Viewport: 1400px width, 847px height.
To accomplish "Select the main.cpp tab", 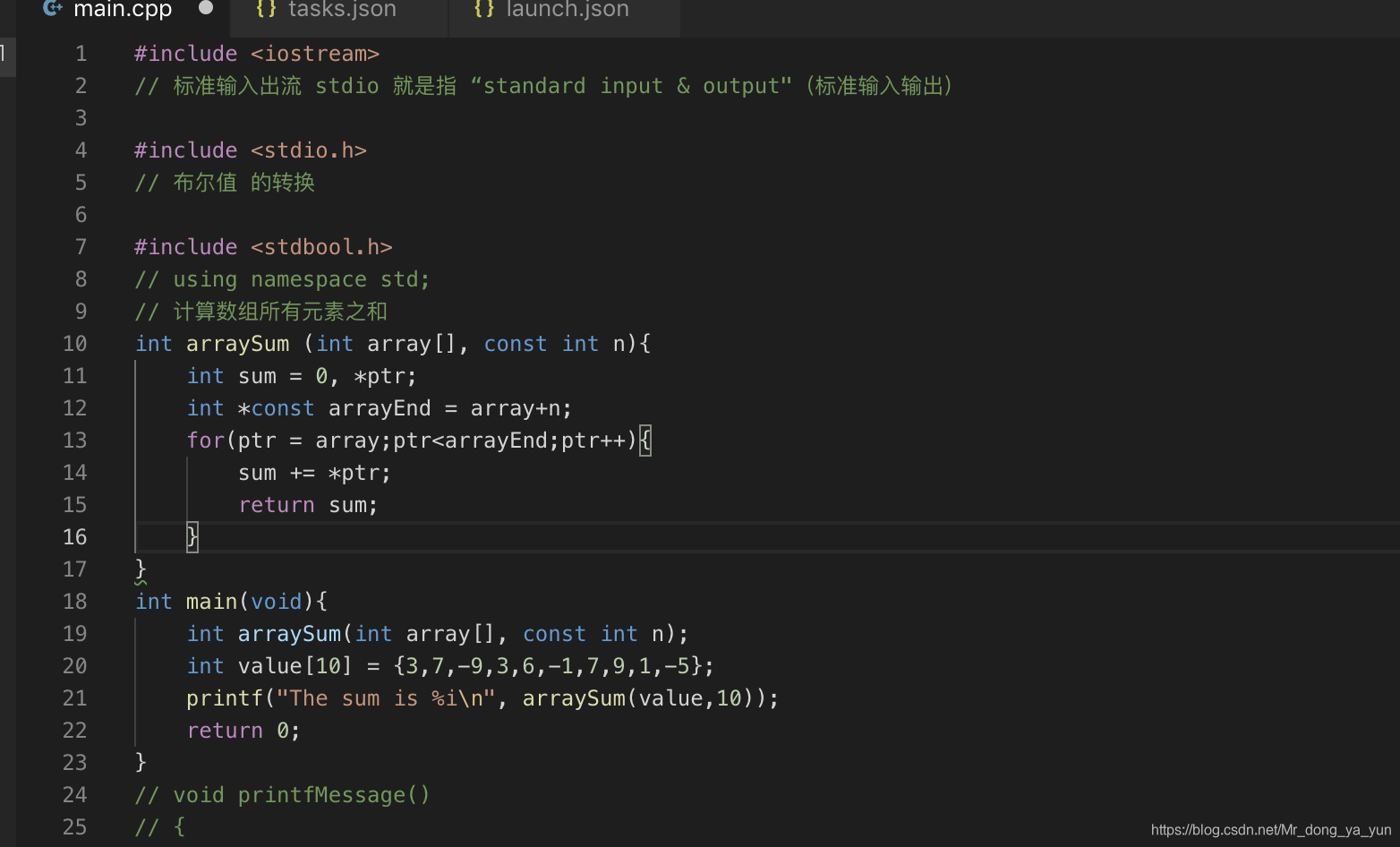I will pos(122,11).
